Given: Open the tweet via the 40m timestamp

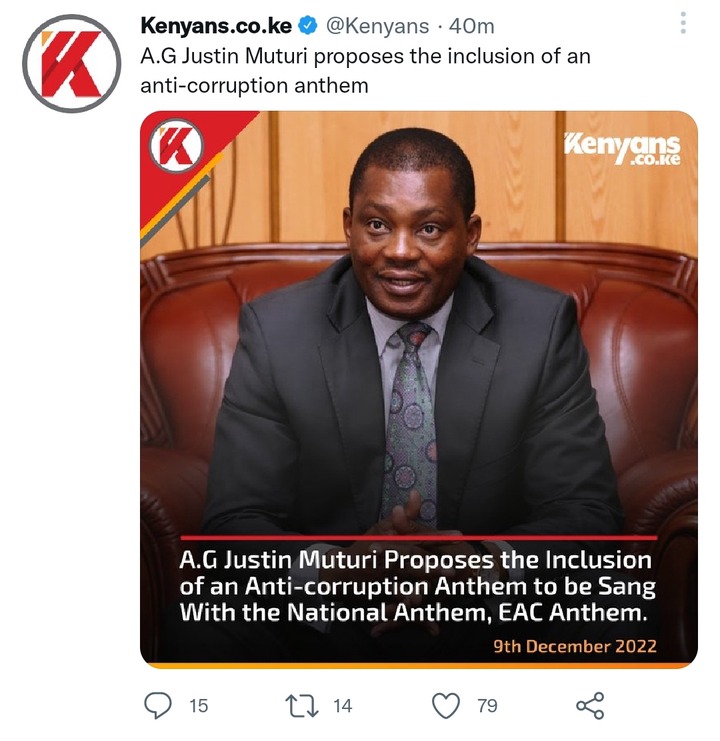Looking at the screenshot, I should coord(471,26).
